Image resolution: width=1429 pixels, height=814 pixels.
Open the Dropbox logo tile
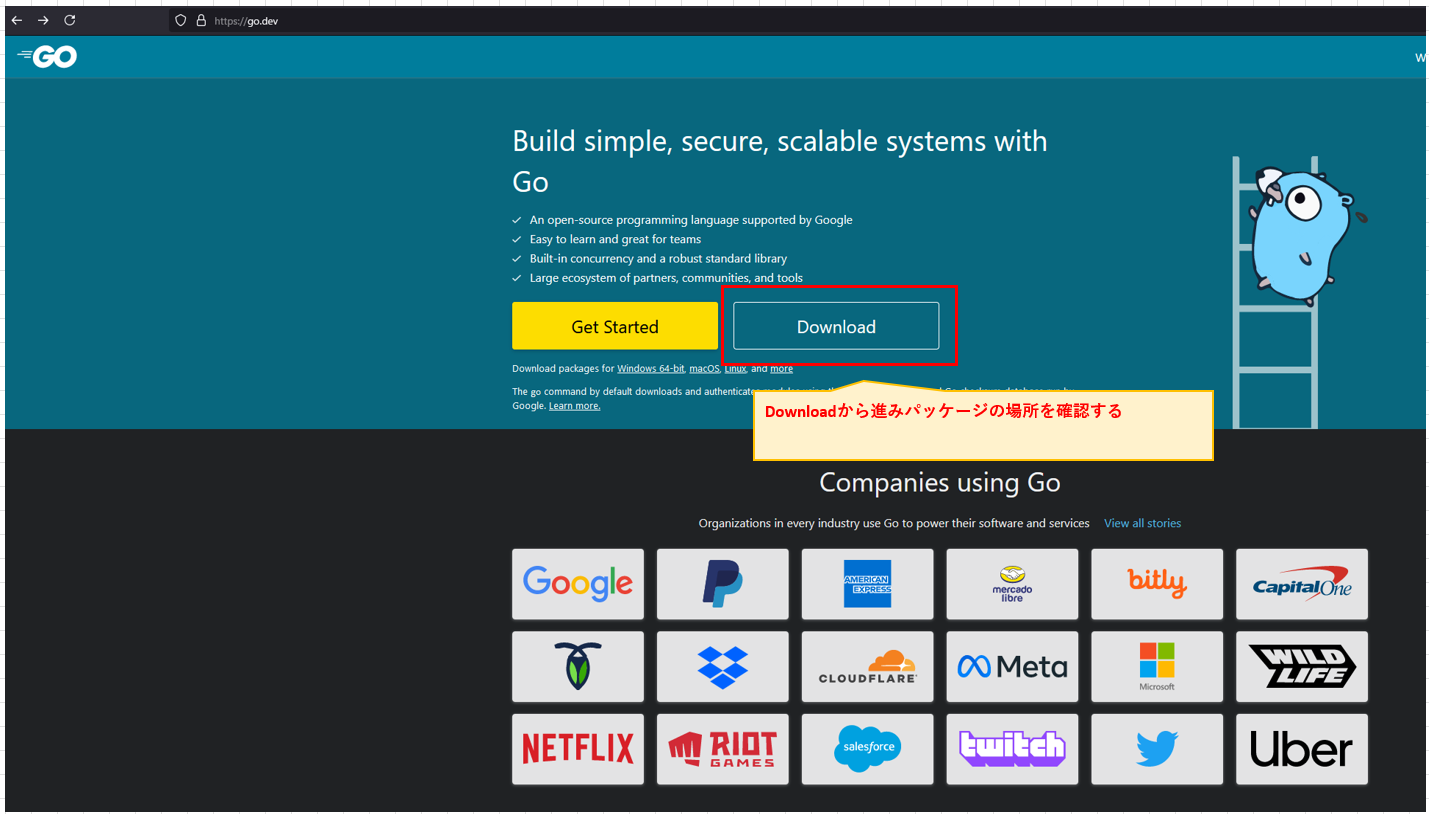[x=722, y=666]
